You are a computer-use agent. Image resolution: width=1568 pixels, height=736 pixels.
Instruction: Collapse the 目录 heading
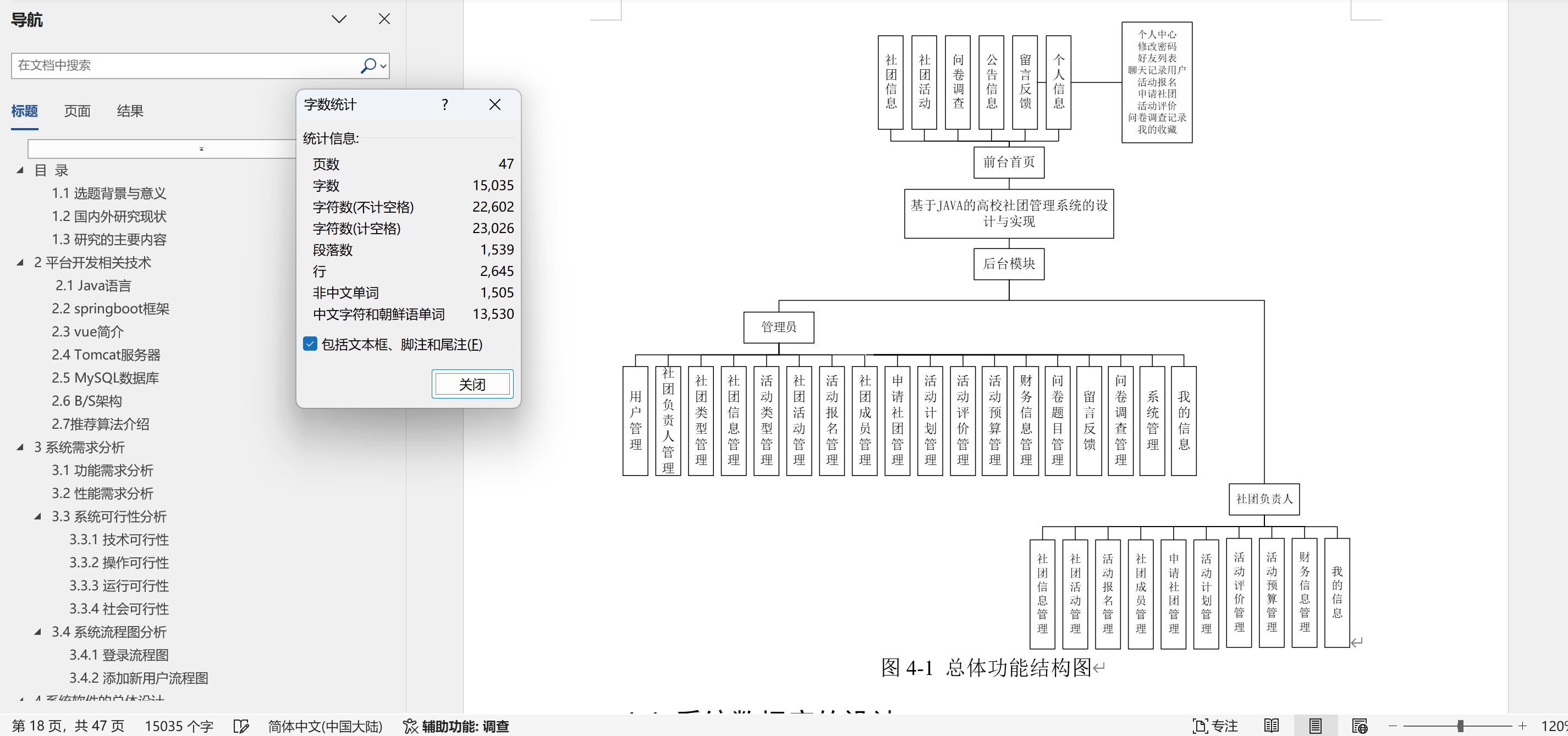pos(20,170)
